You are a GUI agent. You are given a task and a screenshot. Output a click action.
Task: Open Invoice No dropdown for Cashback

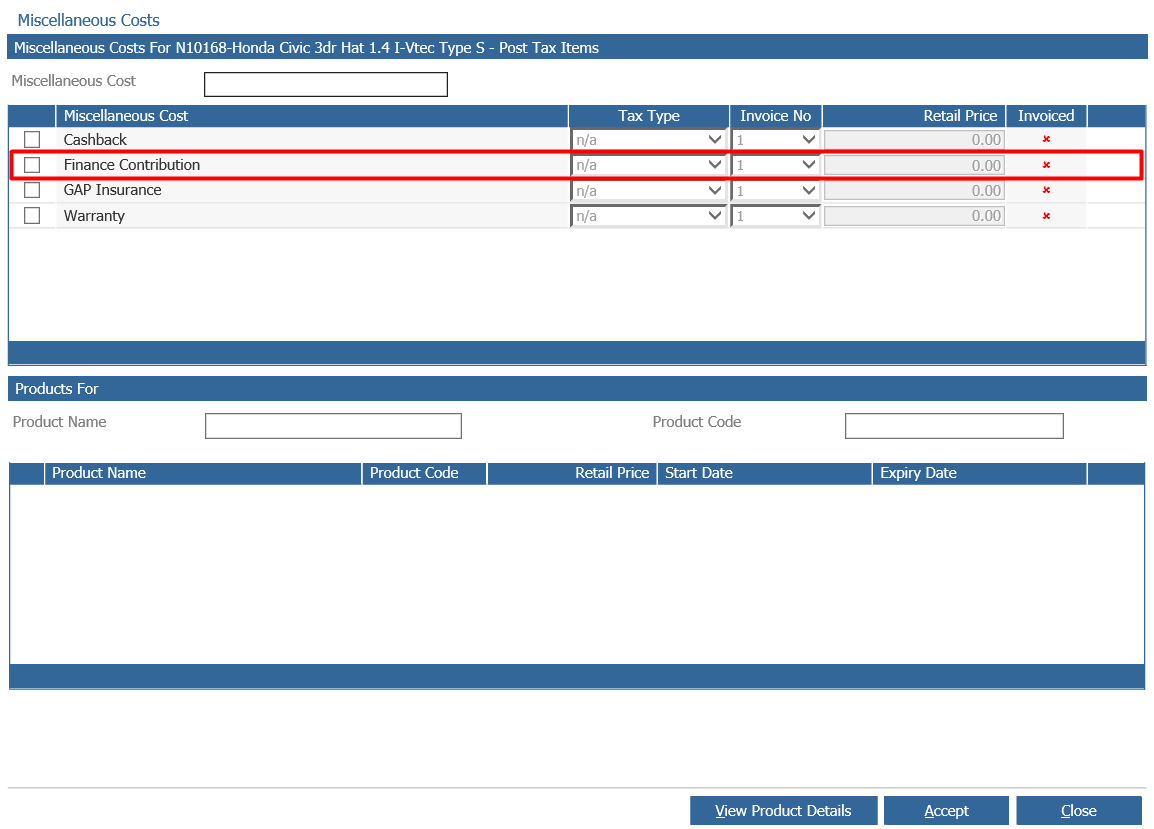[776, 140]
